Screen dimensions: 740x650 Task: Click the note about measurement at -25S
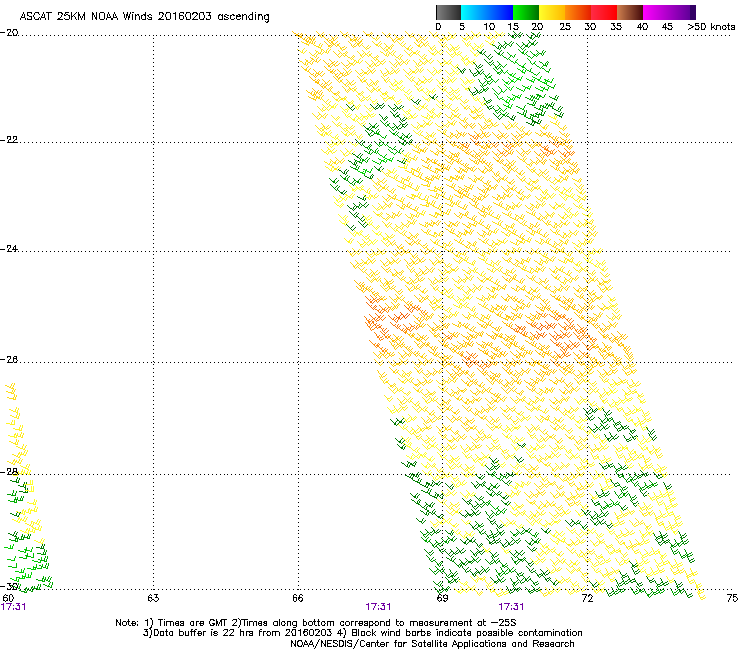coord(374,623)
